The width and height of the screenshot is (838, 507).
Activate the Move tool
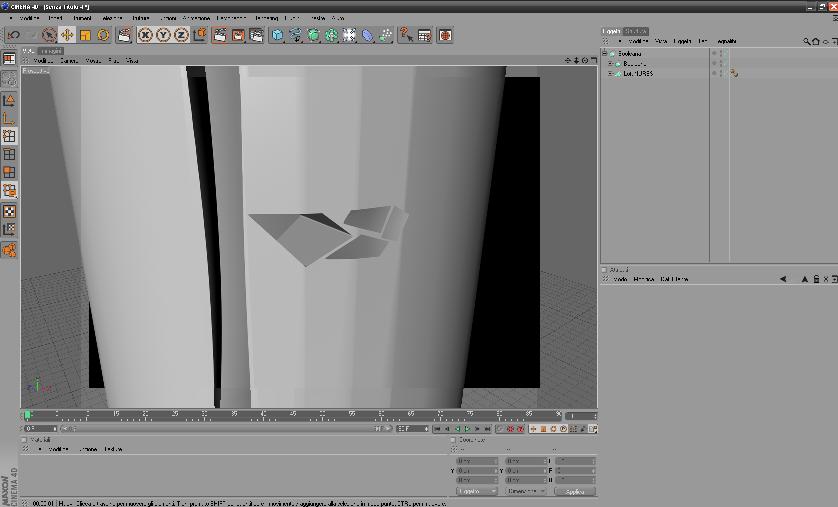[67, 35]
